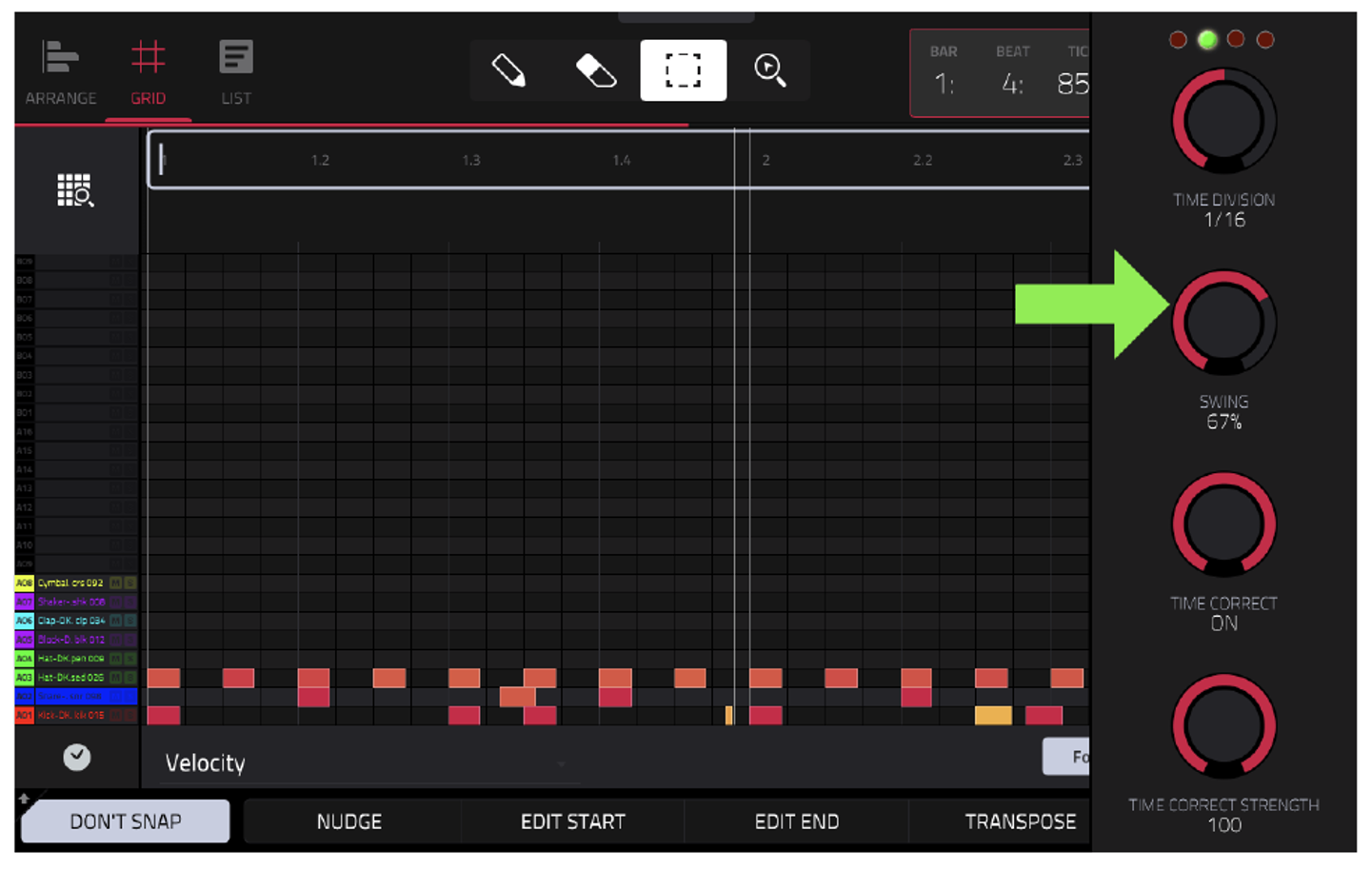Select the Pencil draw tool
Viewport: 1372px width, 870px height.
coord(508,70)
